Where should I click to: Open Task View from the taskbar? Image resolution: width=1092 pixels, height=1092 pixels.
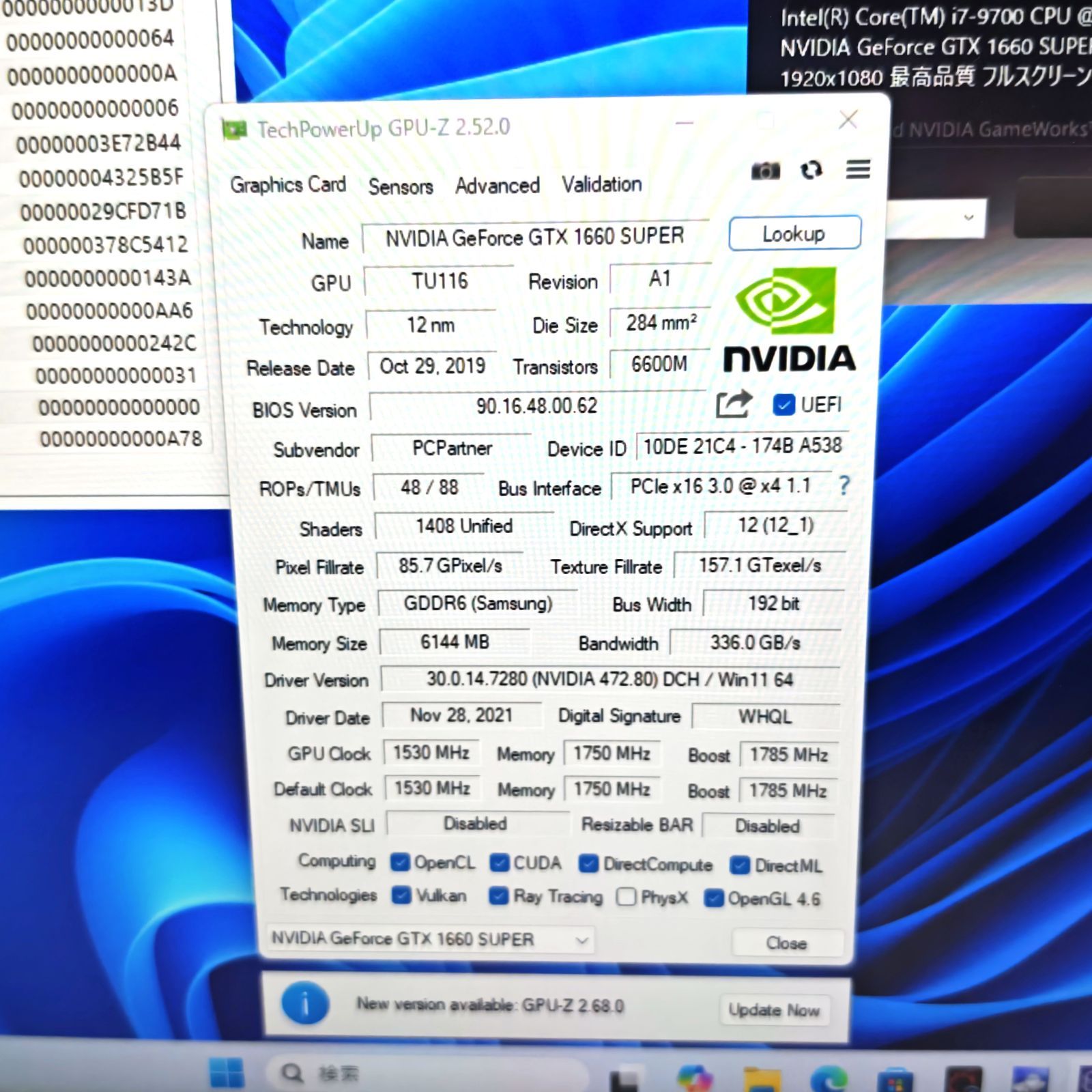coord(624,1081)
